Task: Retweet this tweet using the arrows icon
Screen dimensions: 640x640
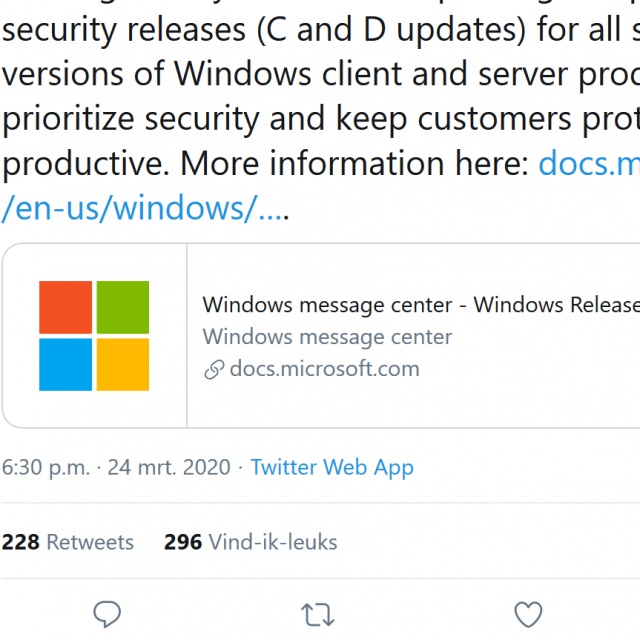Action: (318, 614)
